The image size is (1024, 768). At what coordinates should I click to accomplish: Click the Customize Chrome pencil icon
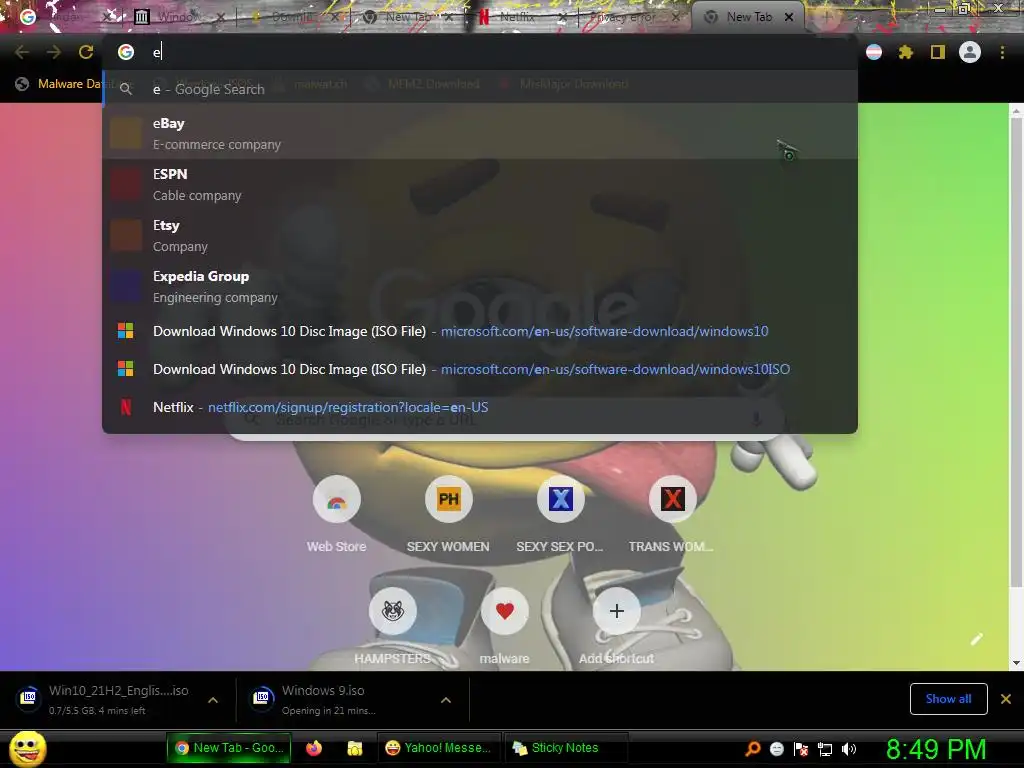point(976,639)
